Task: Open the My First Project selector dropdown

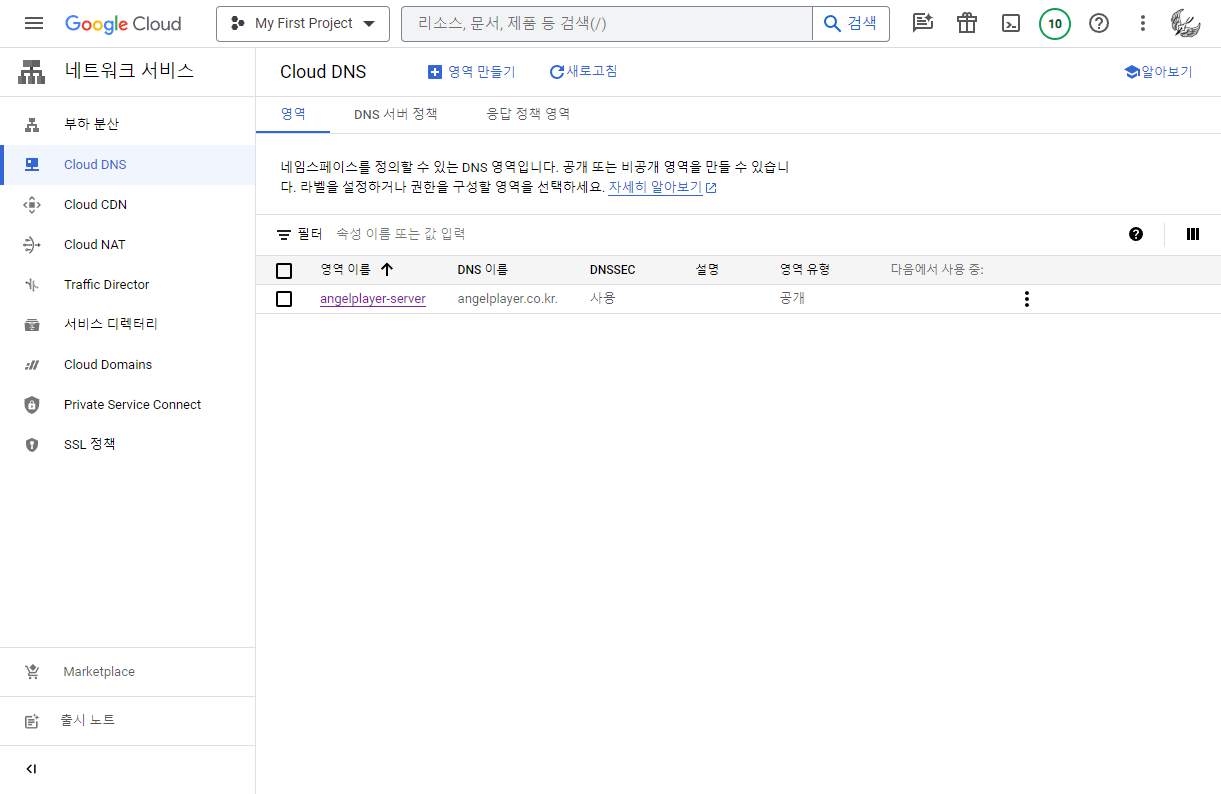Action: (x=302, y=23)
